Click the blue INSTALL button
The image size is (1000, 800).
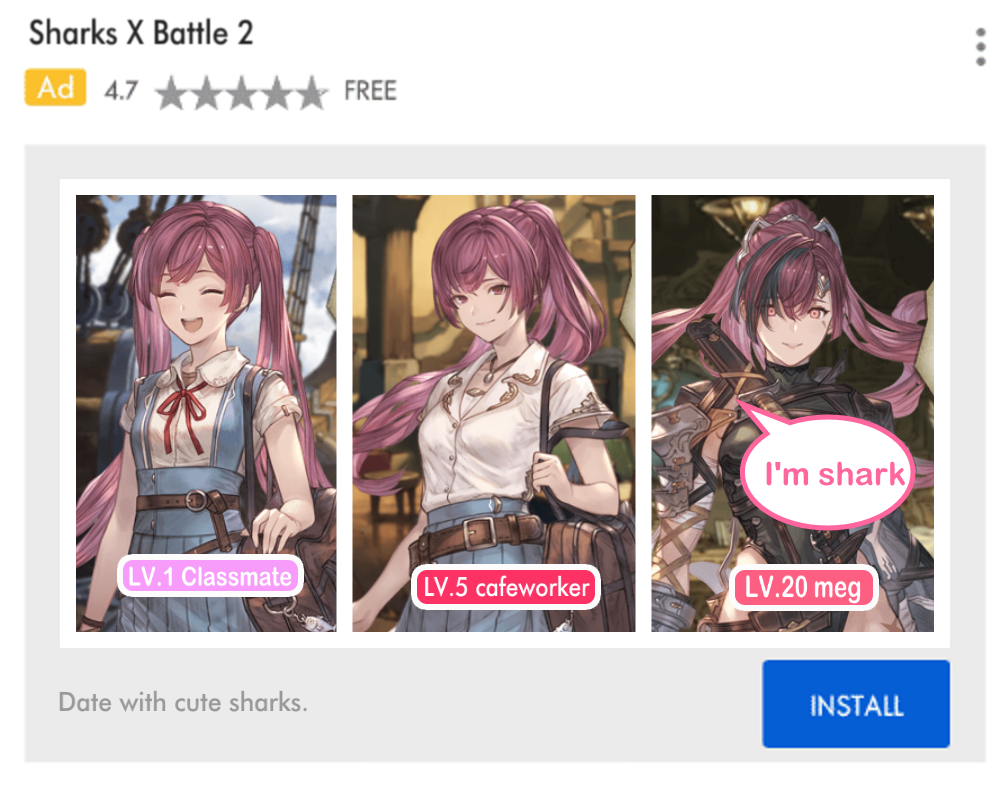tap(856, 704)
